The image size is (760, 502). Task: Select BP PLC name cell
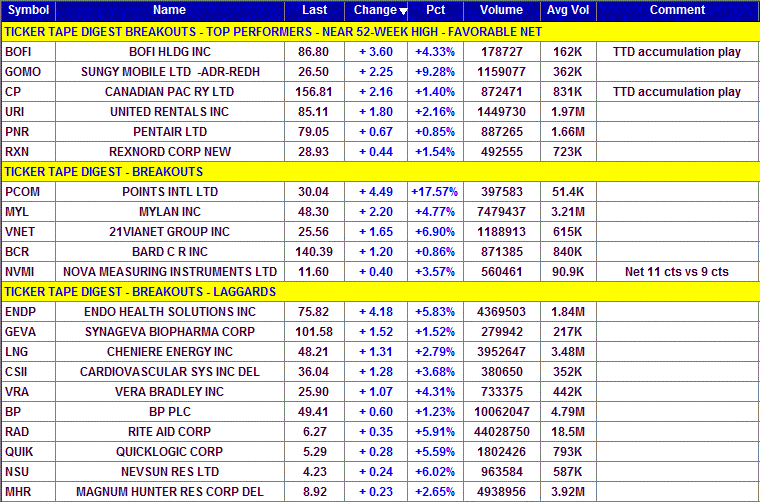[170, 412]
